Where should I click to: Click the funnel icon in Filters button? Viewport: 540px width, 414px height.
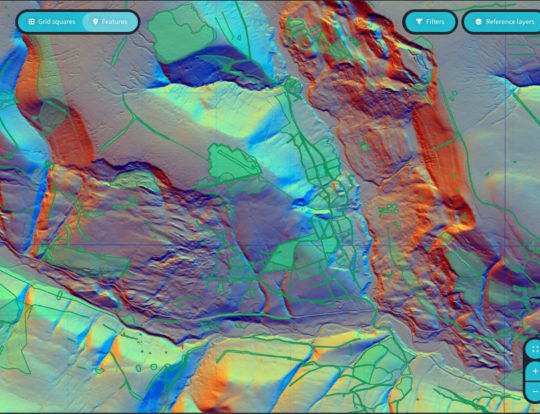tap(419, 22)
